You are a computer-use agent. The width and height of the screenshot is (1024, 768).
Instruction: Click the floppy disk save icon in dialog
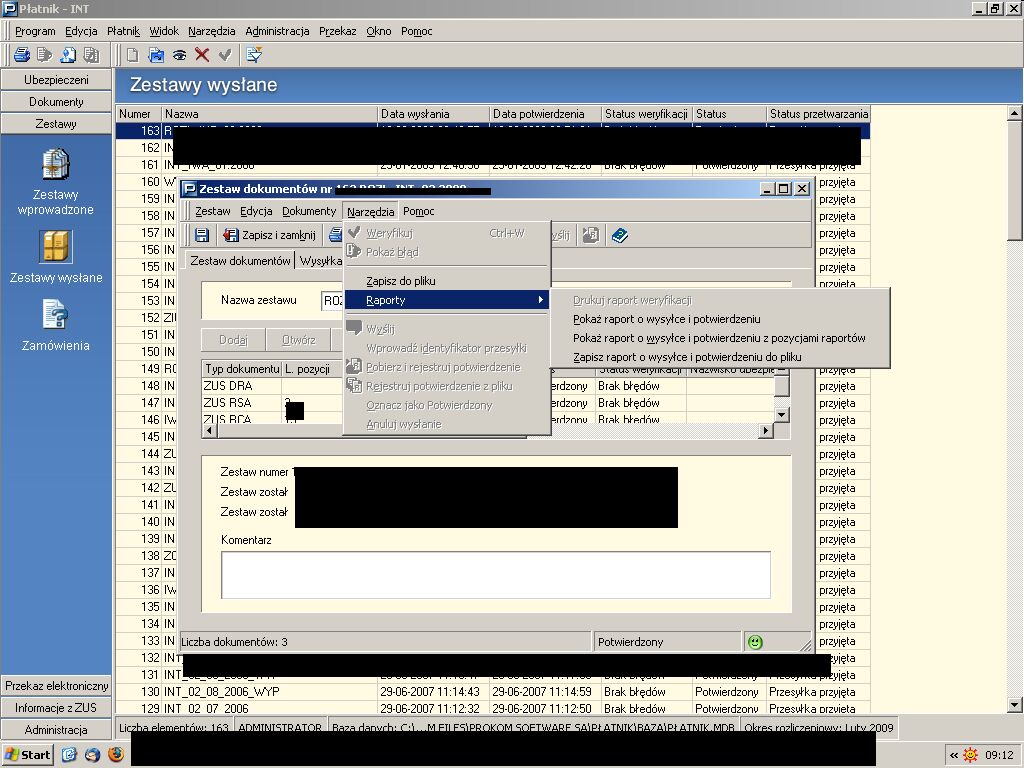(x=202, y=235)
